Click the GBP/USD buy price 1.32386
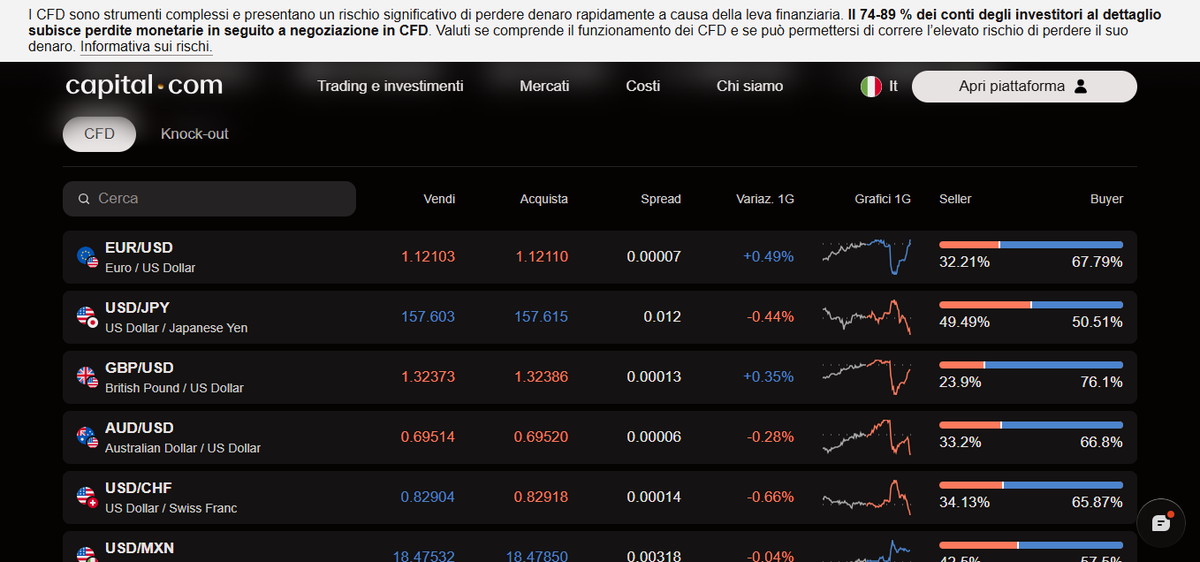 click(x=541, y=377)
